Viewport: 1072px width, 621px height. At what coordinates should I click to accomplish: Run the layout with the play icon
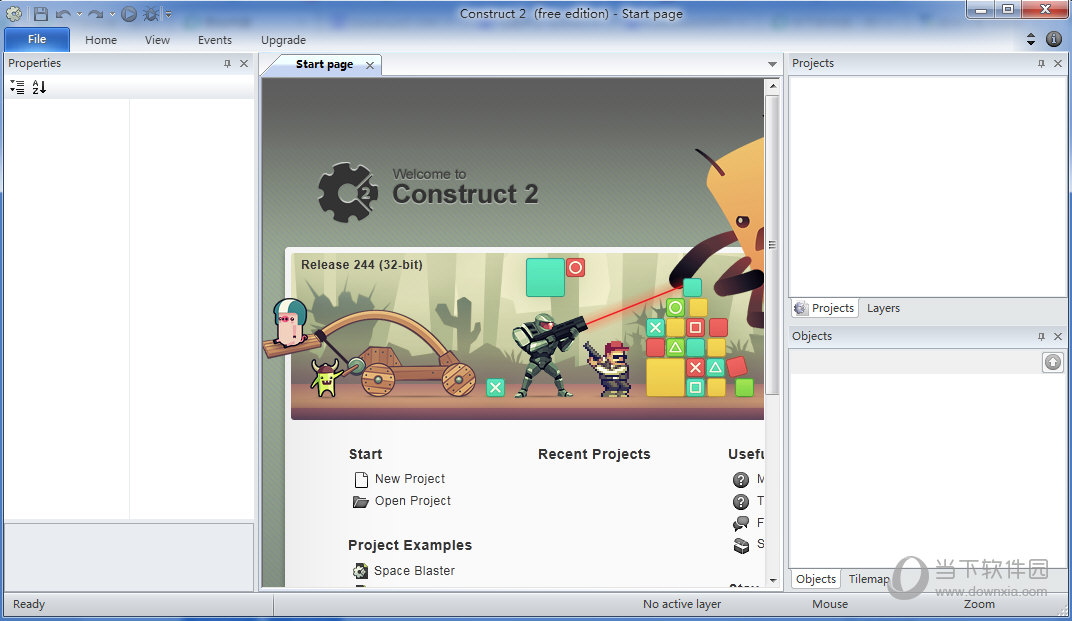(x=129, y=13)
